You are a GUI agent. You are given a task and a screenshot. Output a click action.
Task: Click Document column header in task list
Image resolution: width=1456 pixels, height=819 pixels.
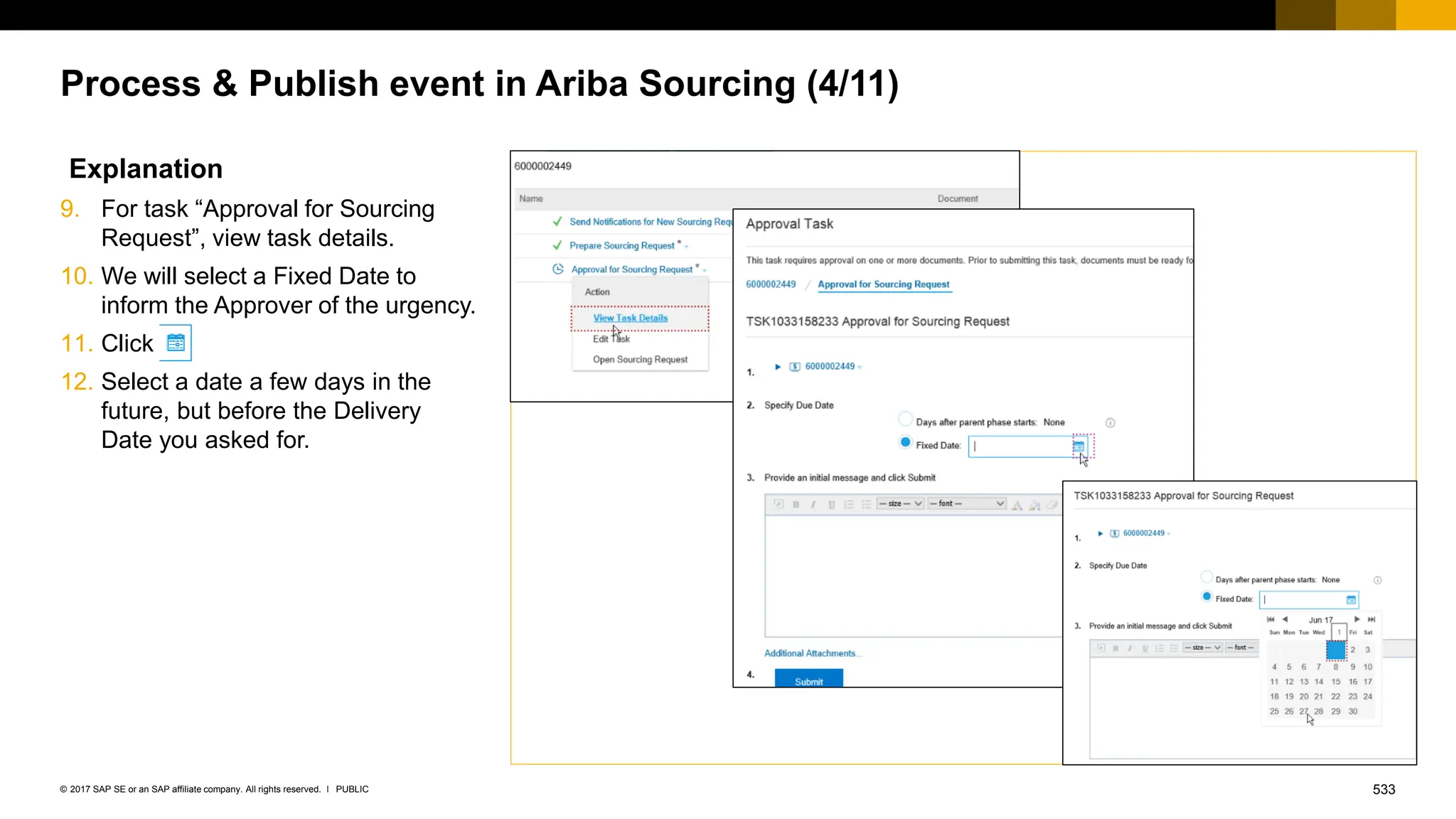coord(958,199)
